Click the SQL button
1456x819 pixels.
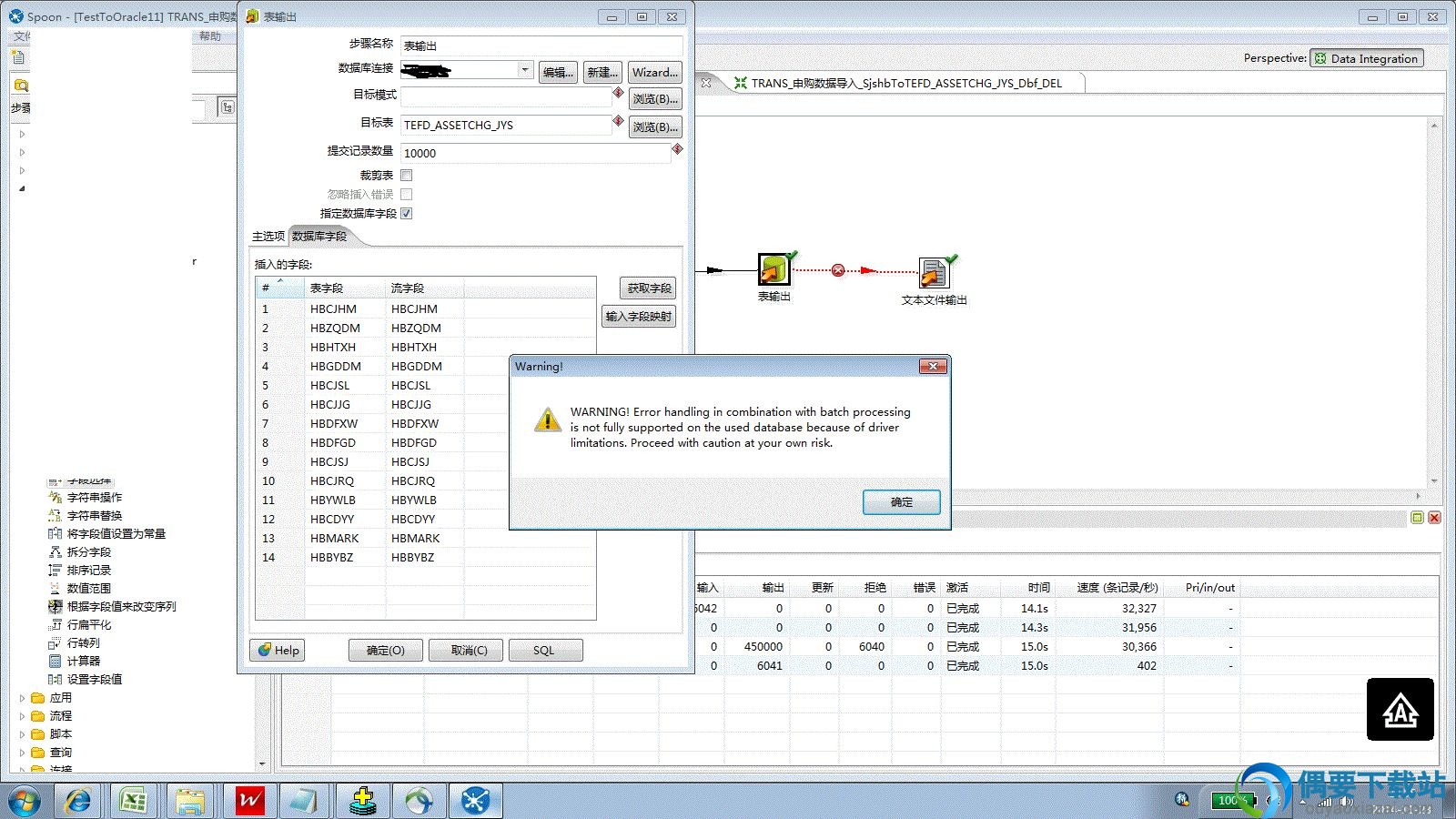[544, 650]
